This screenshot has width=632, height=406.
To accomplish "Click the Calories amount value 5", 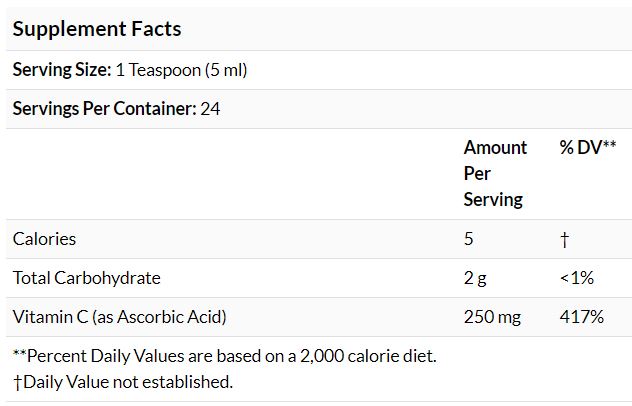I will 469,238.
